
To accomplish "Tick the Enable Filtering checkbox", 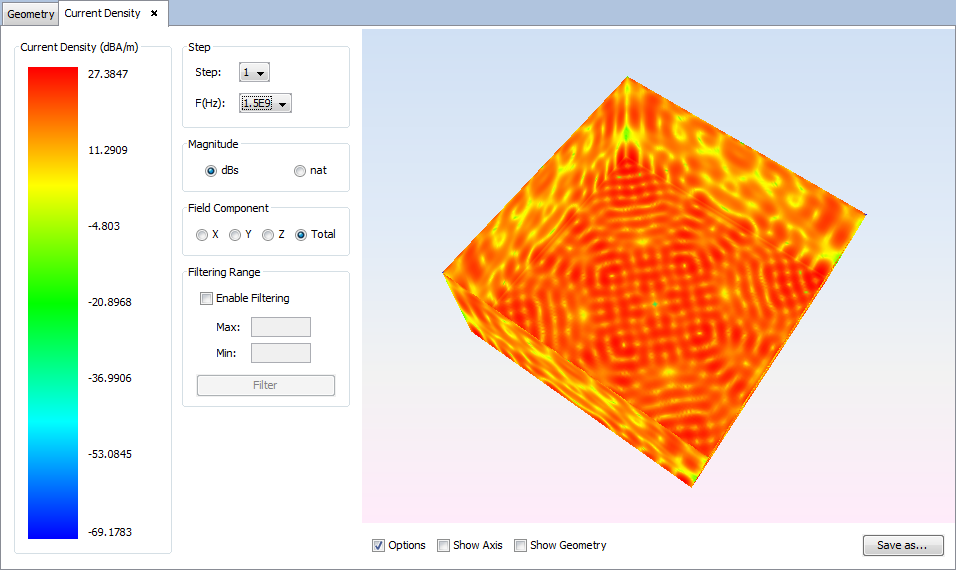I will pyautogui.click(x=207, y=298).
